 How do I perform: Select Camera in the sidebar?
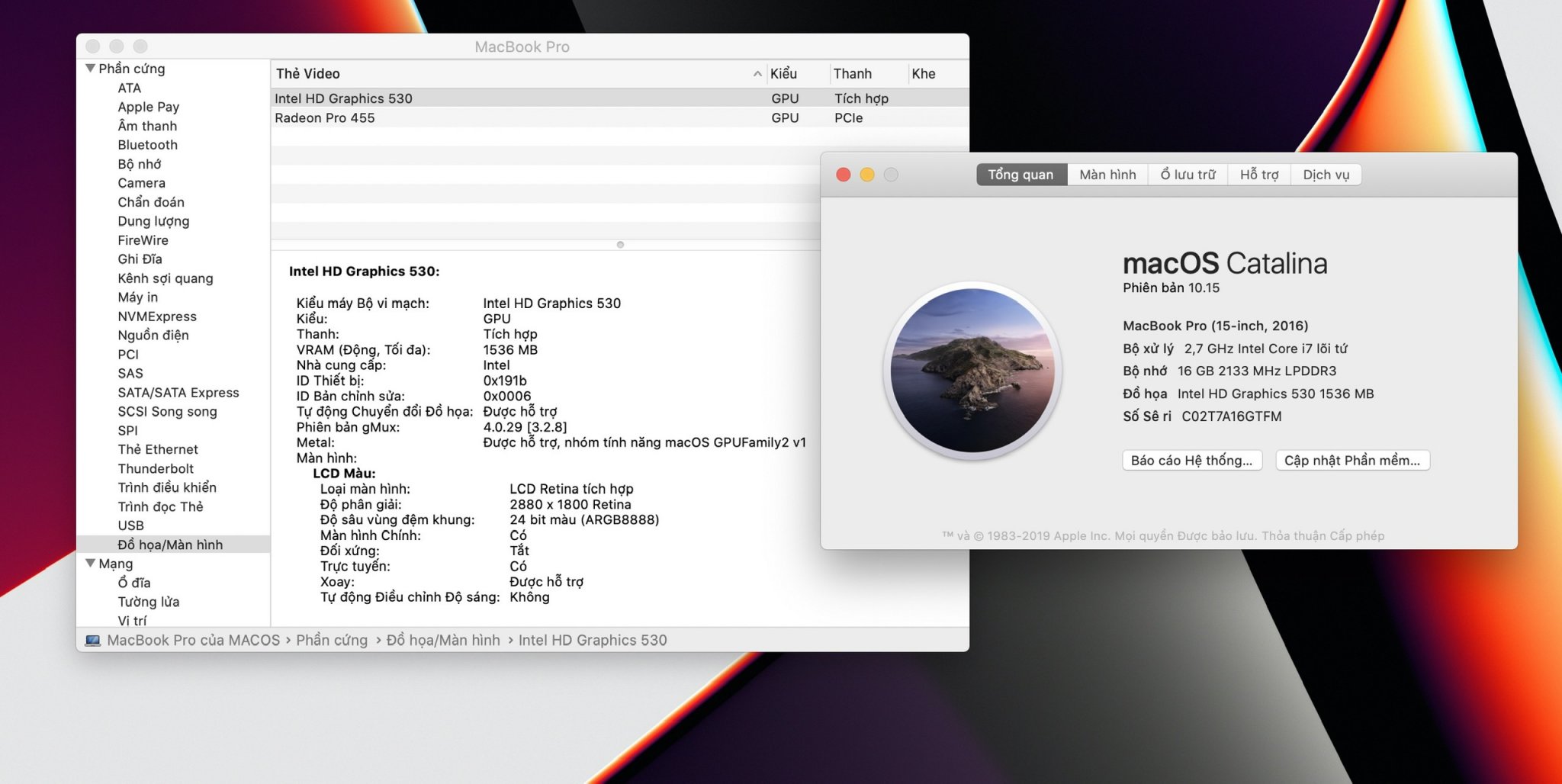pyautogui.click(x=141, y=183)
